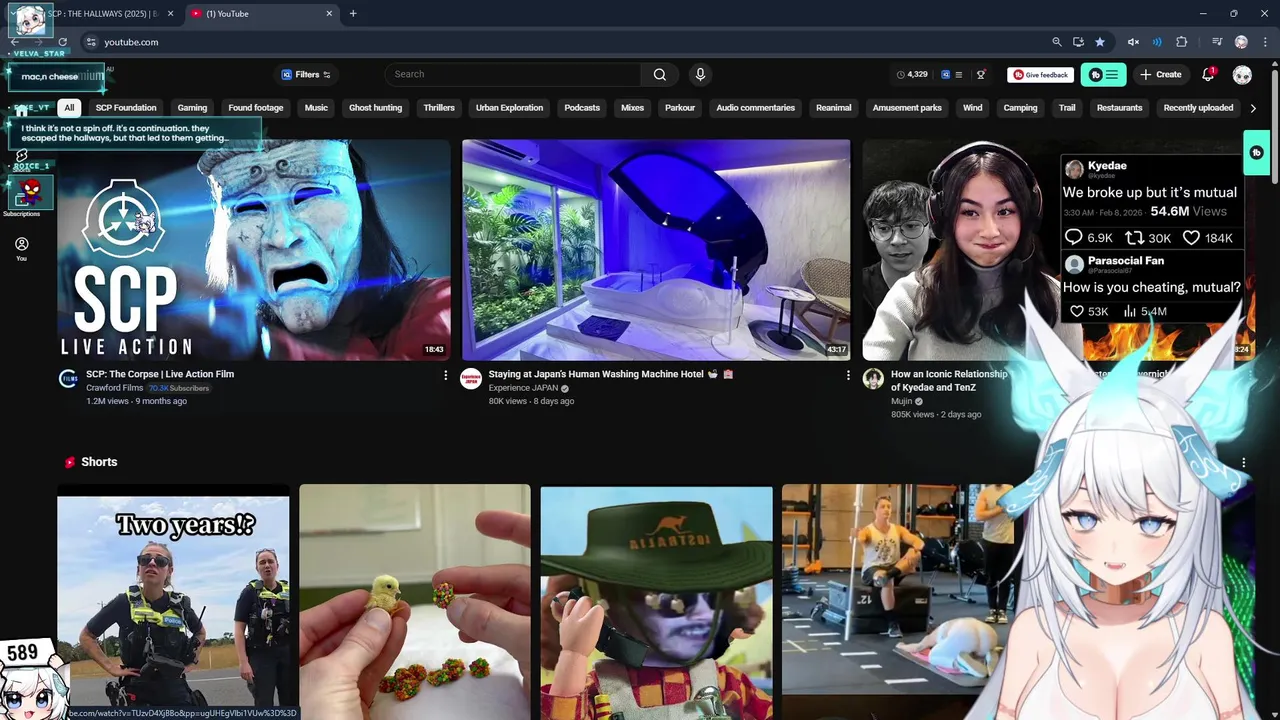Select the Podcasts chip

pyautogui.click(x=582, y=108)
